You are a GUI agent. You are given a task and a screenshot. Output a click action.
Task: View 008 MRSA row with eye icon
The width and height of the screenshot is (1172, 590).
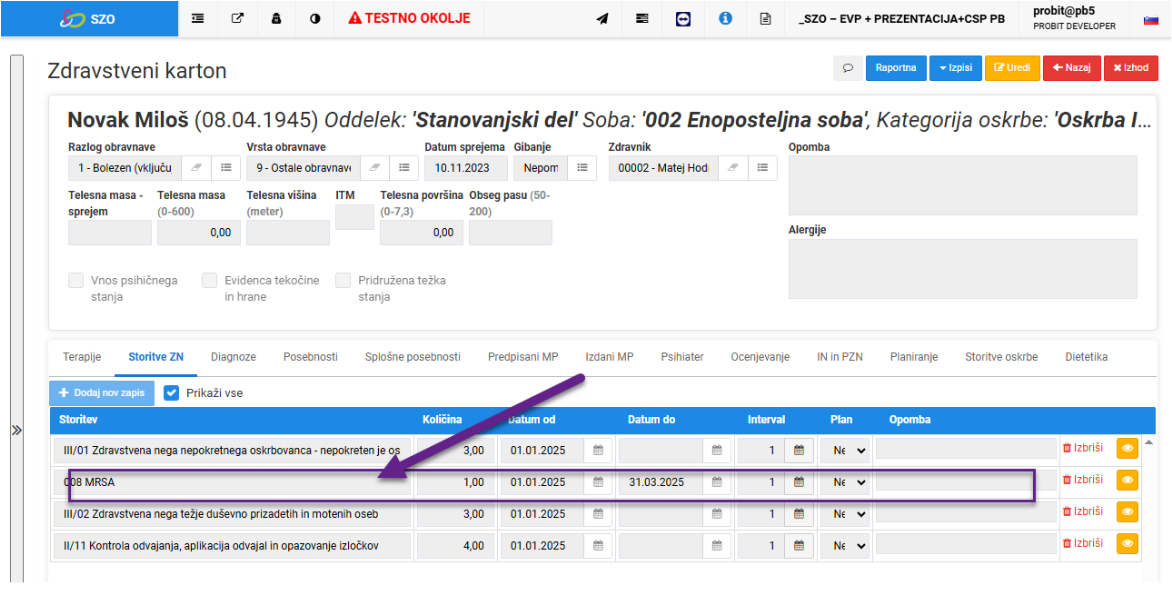(x=1128, y=480)
